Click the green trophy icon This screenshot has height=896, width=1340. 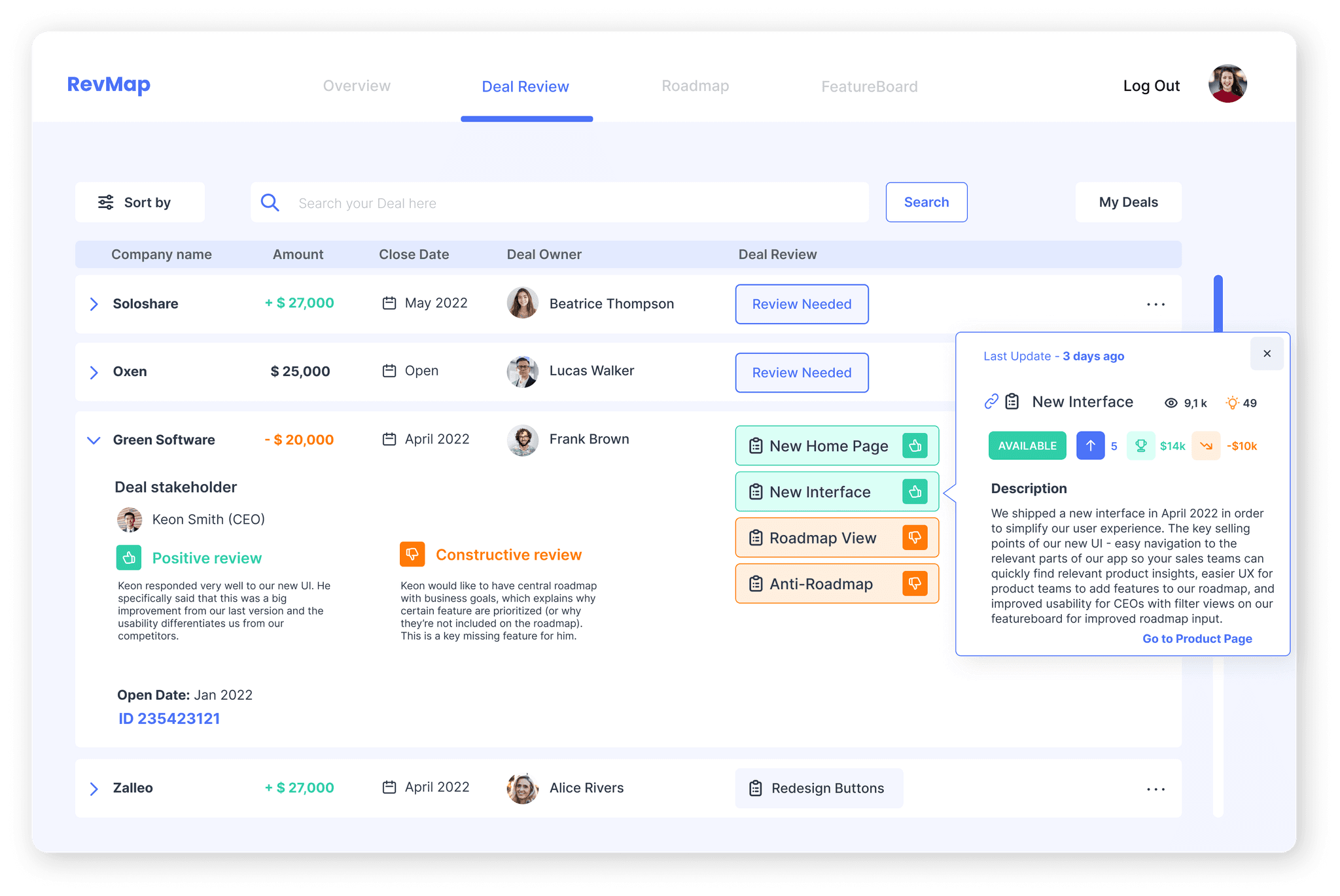pos(1140,446)
